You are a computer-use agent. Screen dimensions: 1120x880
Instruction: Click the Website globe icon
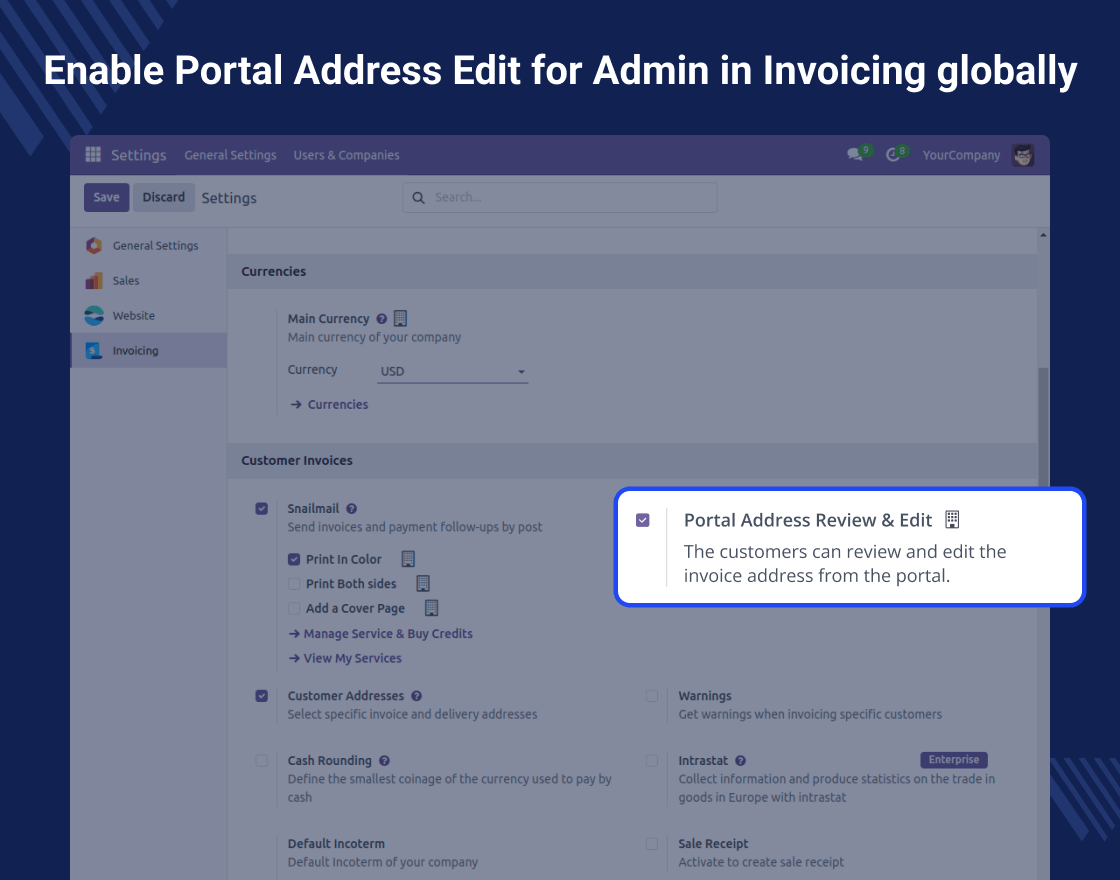pos(94,316)
